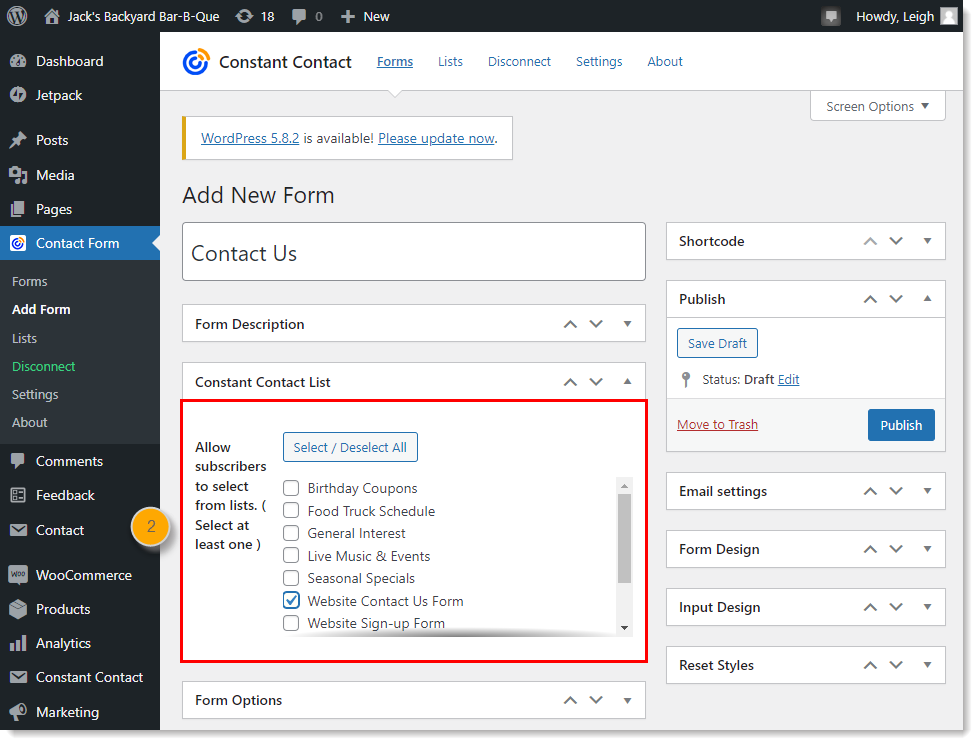Expand the Email settings panel toggle

pos(927,491)
